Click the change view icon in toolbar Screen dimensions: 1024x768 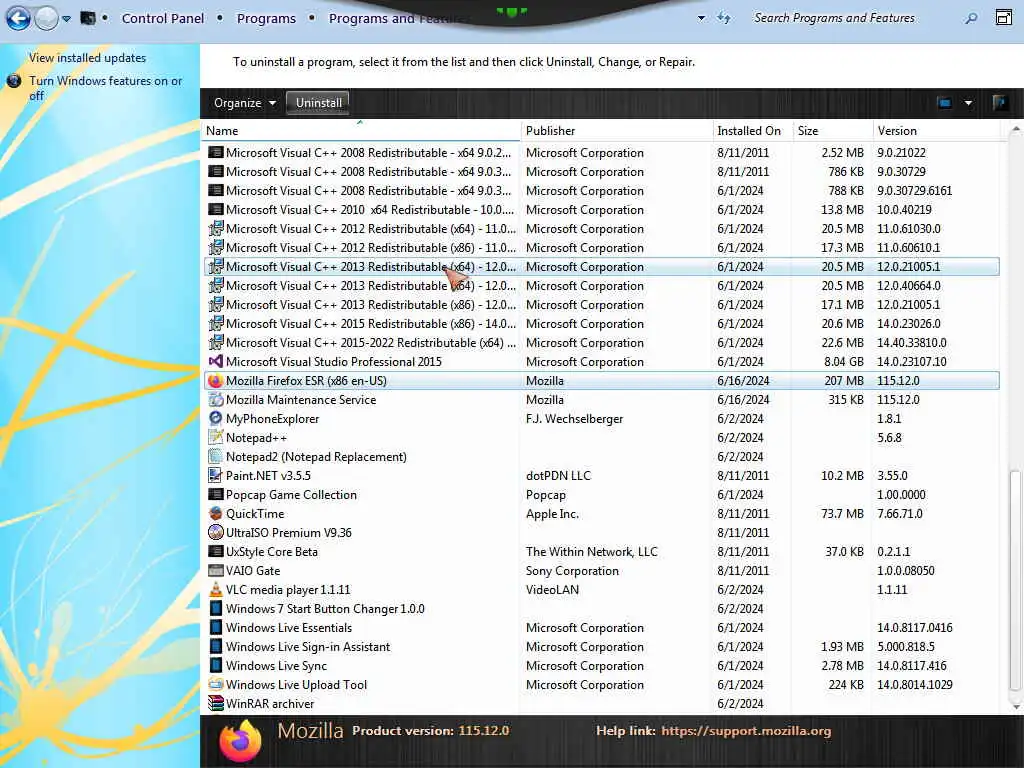click(944, 103)
